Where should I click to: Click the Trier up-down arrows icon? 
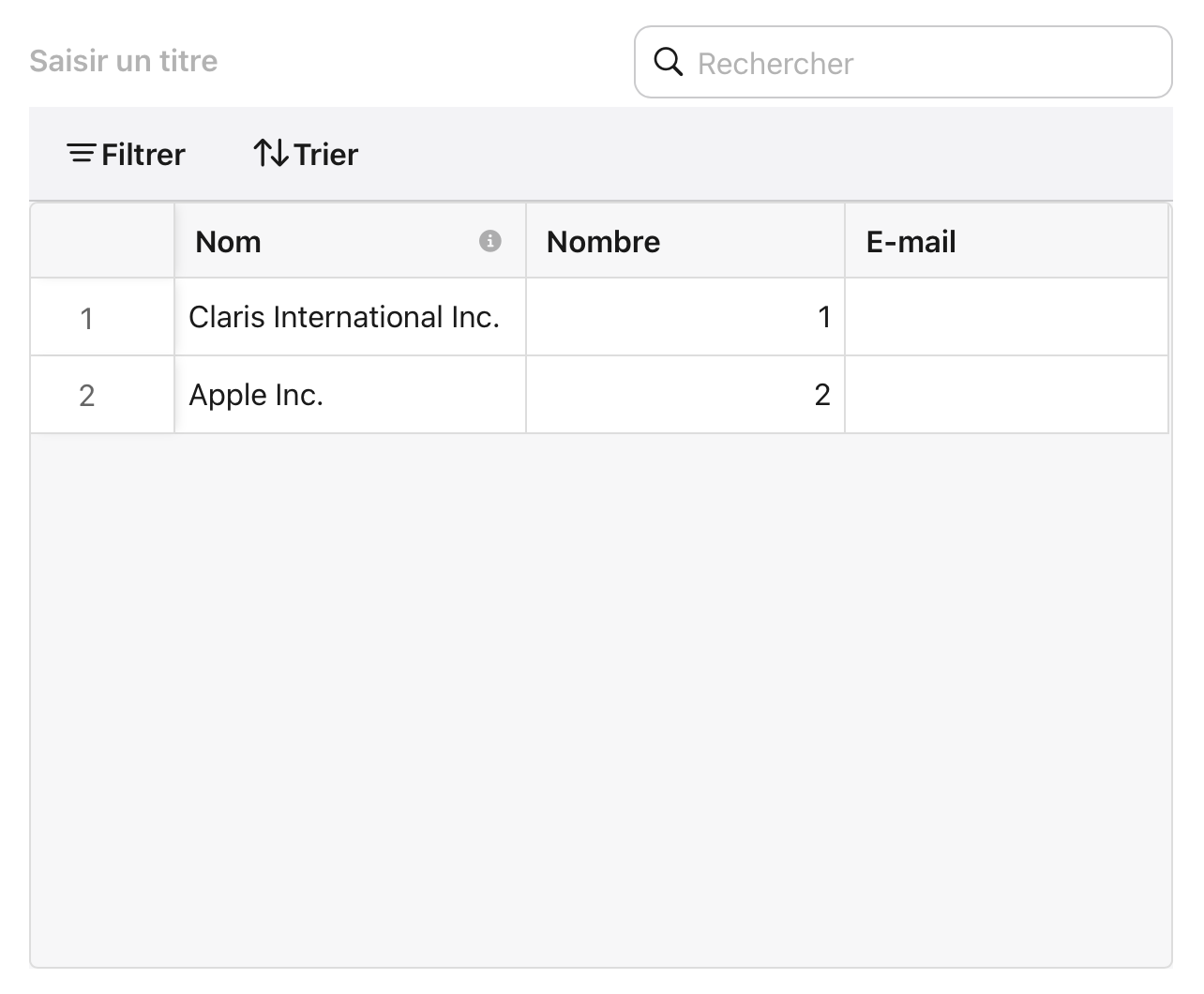pyautogui.click(x=270, y=153)
